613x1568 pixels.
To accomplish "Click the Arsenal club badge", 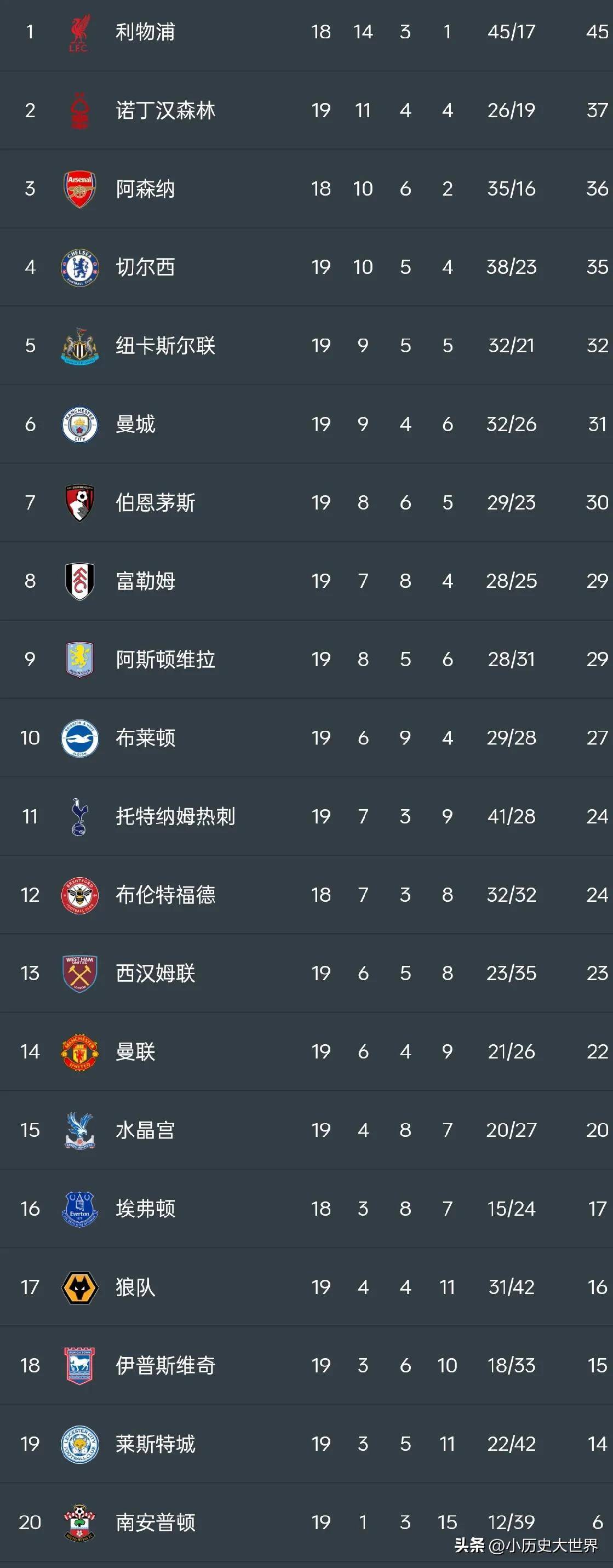I will point(79,188).
